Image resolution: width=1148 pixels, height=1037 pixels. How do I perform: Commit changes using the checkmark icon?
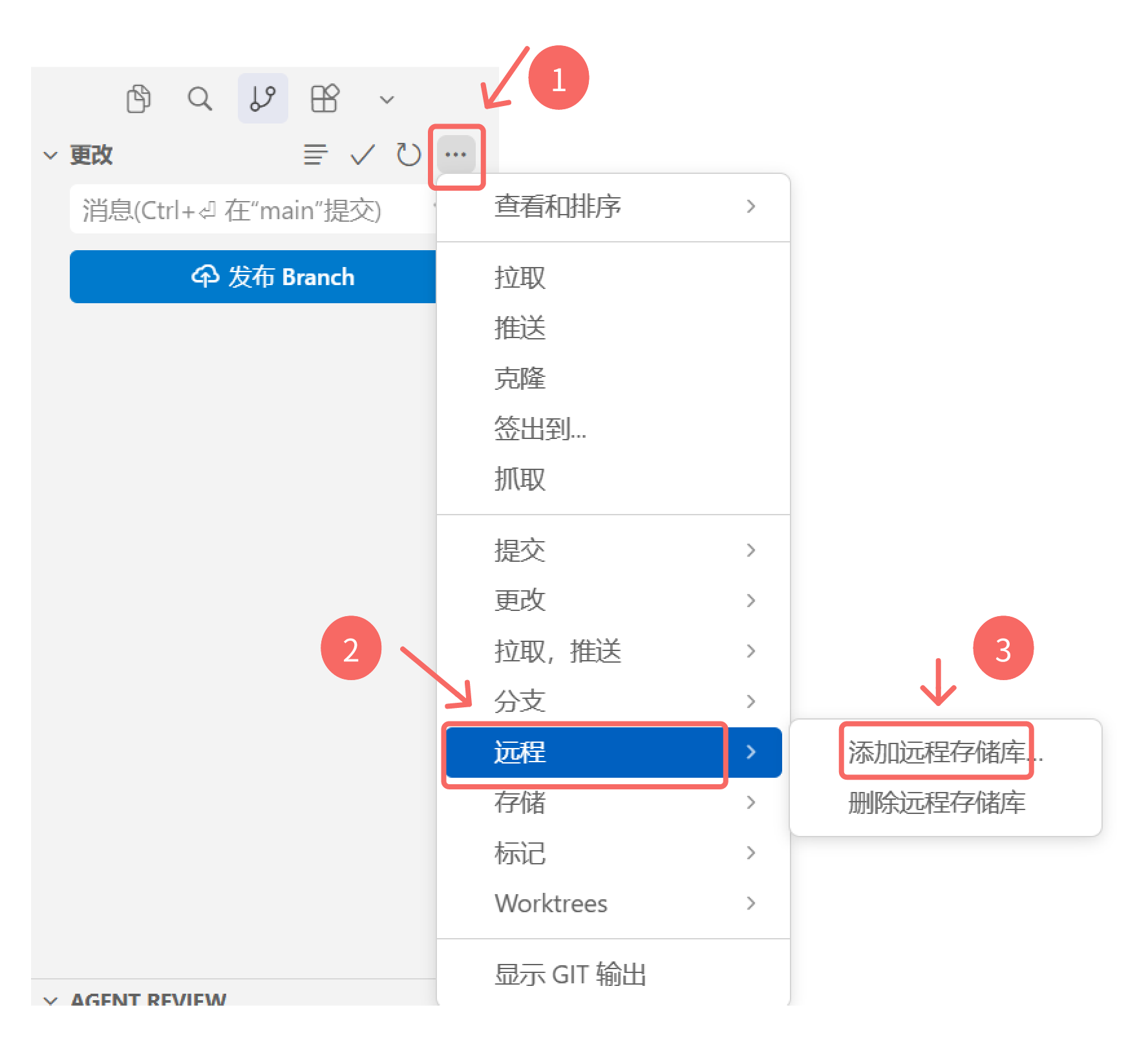(362, 155)
